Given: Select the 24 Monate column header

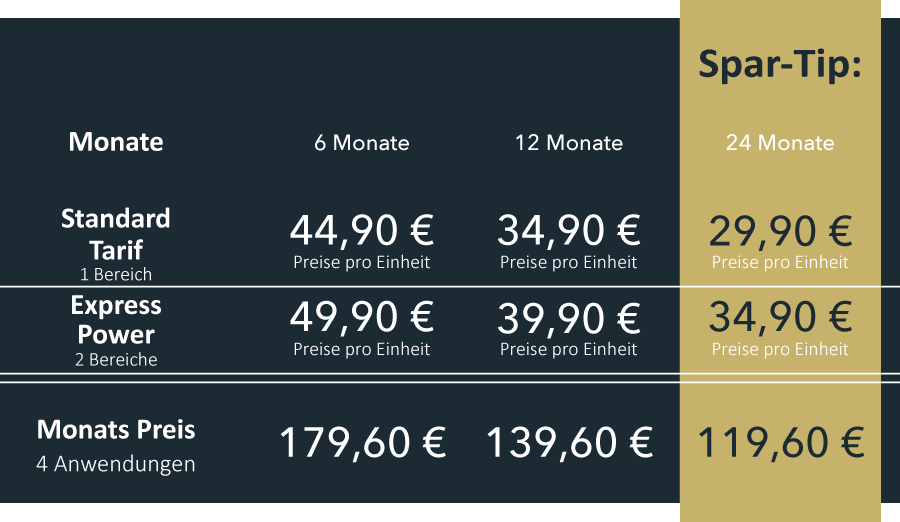Looking at the screenshot, I should (x=780, y=142).
